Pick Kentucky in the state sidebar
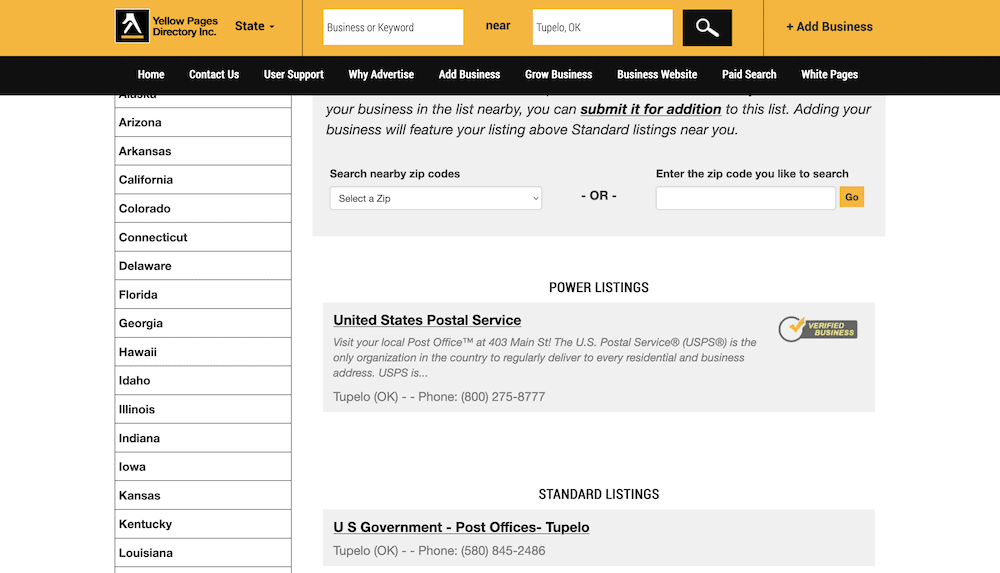Image resolution: width=1000 pixels, height=573 pixels. [x=145, y=524]
